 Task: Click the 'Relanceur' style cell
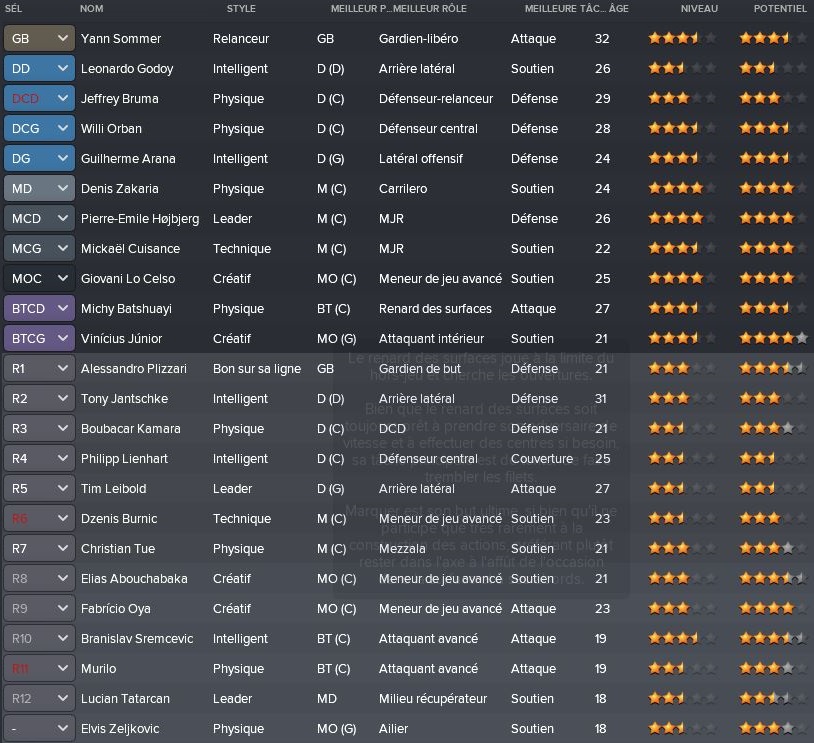click(241, 38)
